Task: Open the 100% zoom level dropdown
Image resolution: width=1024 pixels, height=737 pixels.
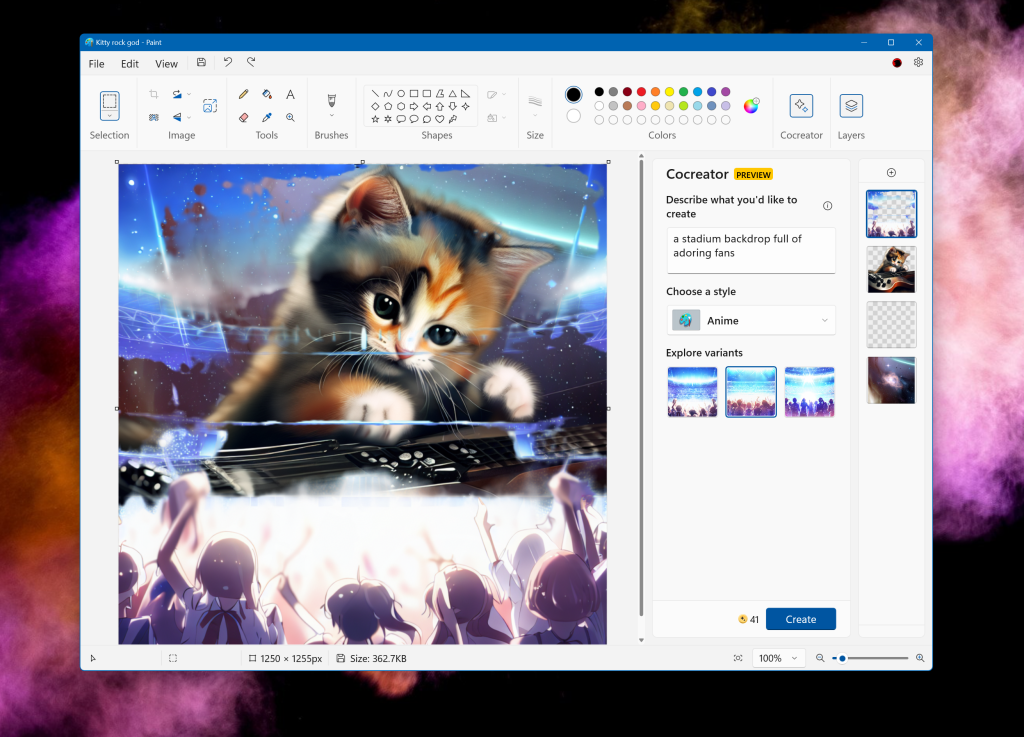Action: pos(778,658)
